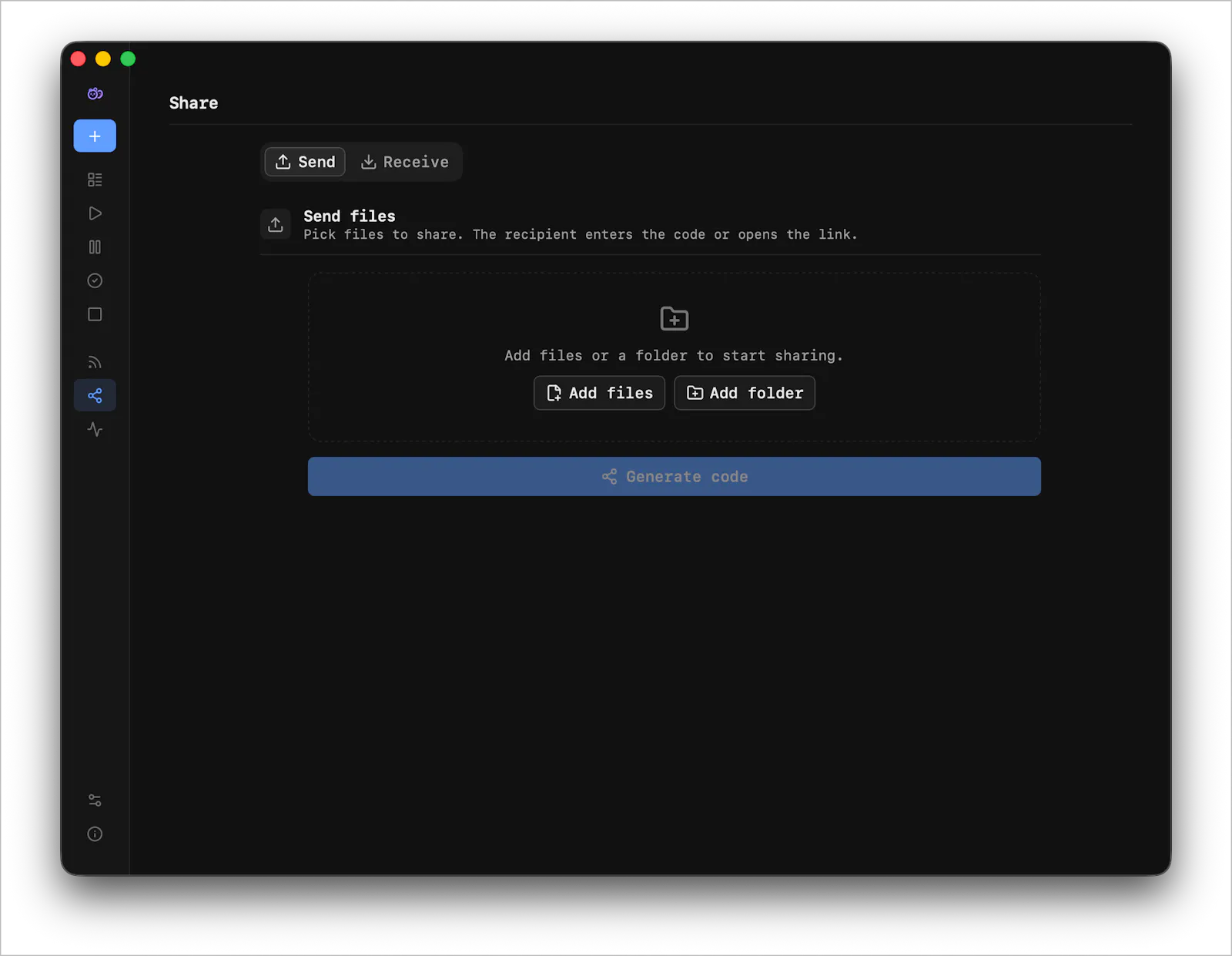Image resolution: width=1232 pixels, height=956 pixels.
Task: Open the circled checkmark icon in sidebar
Action: coord(95,280)
